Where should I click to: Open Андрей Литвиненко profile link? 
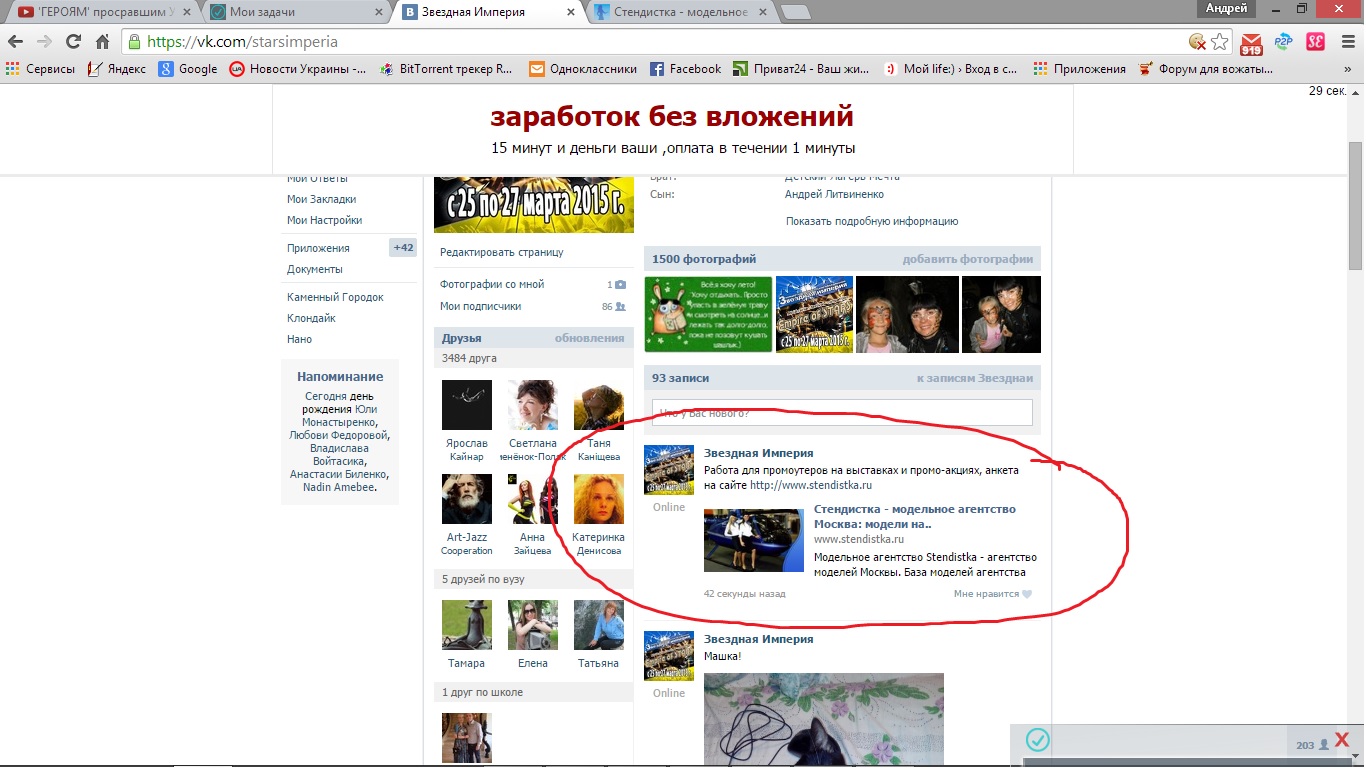coord(834,194)
